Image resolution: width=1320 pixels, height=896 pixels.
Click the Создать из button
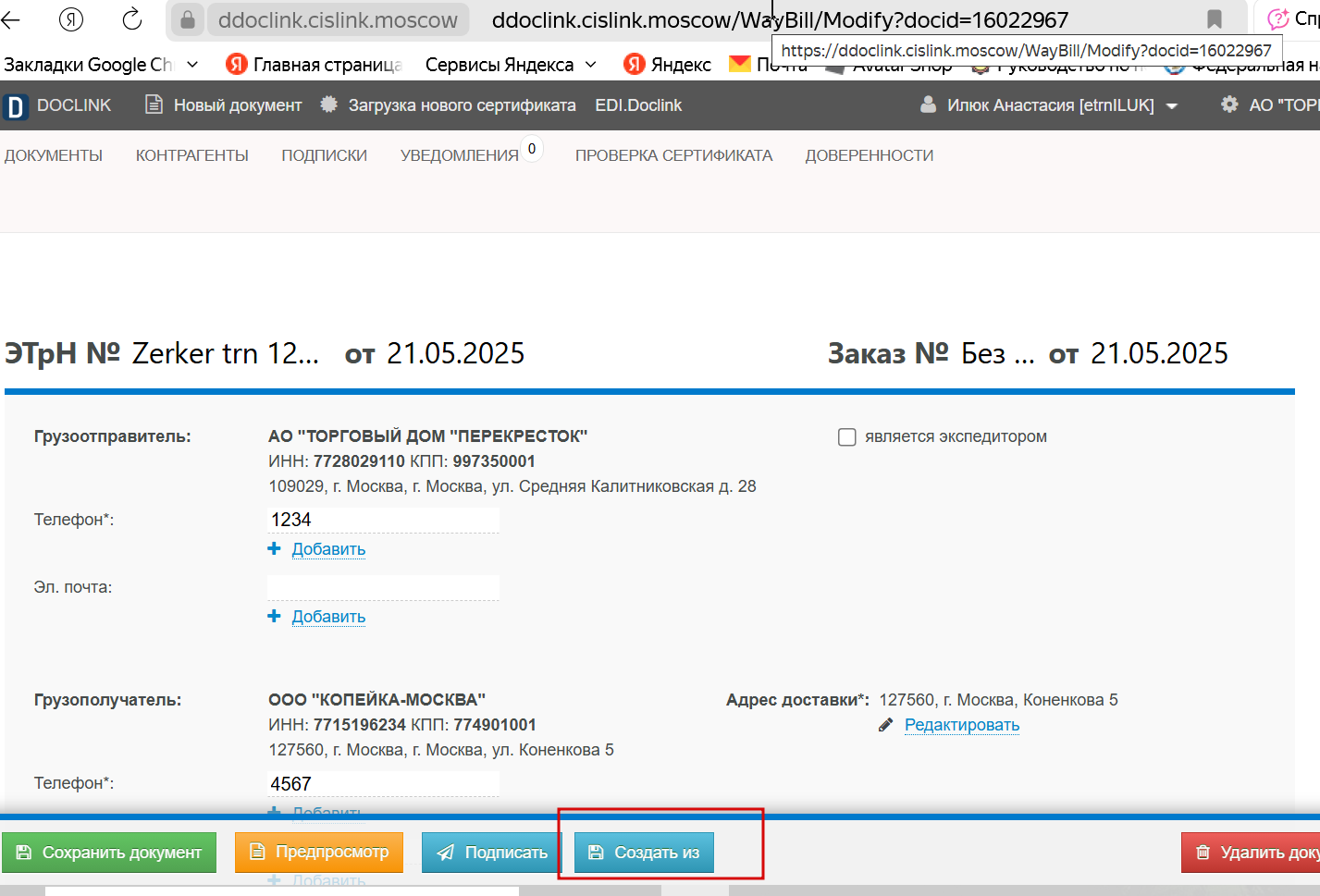644,853
